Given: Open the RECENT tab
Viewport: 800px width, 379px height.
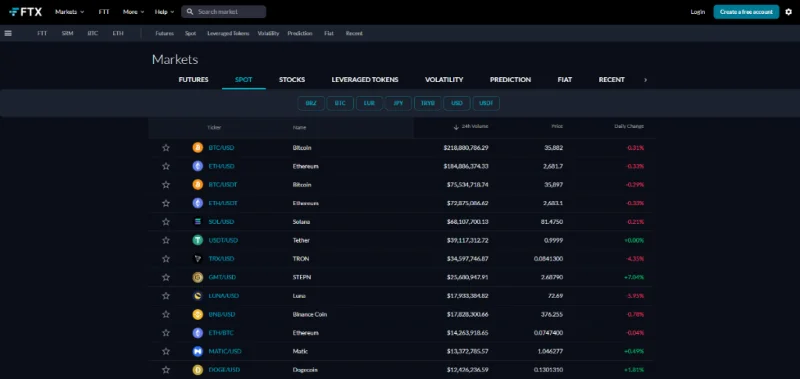Looking at the screenshot, I should coord(611,80).
